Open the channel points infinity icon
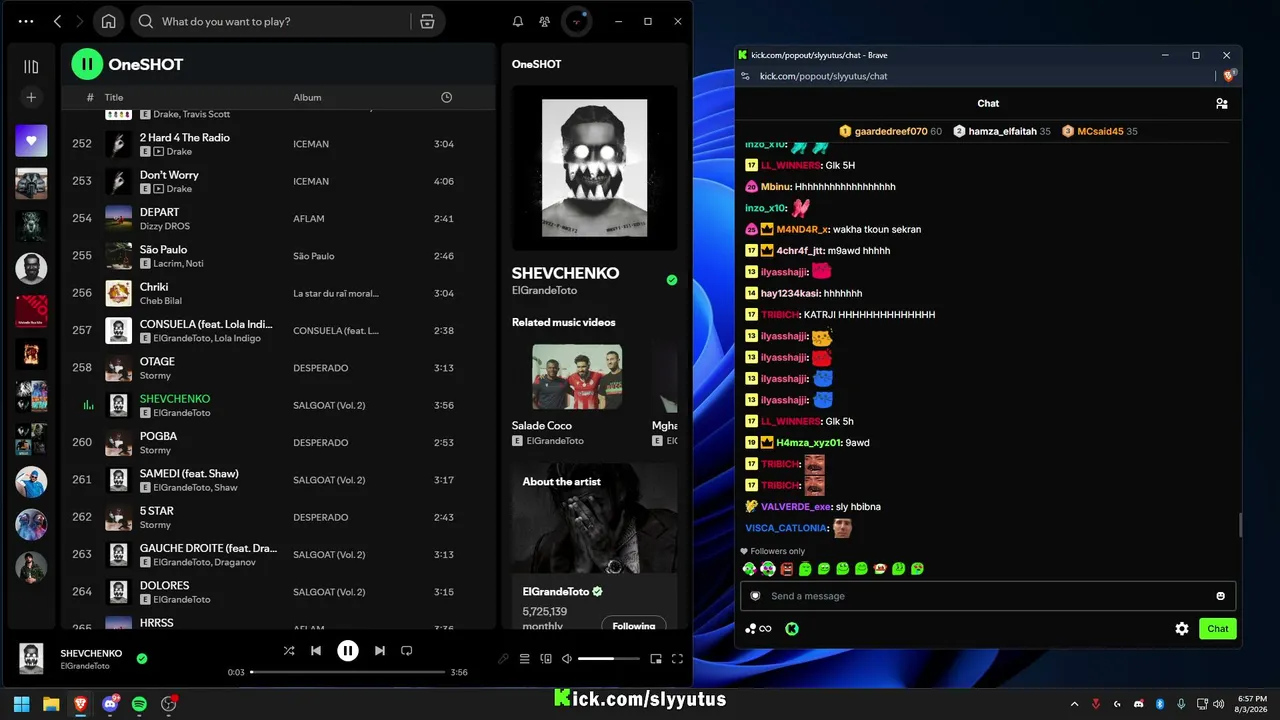 (x=759, y=629)
